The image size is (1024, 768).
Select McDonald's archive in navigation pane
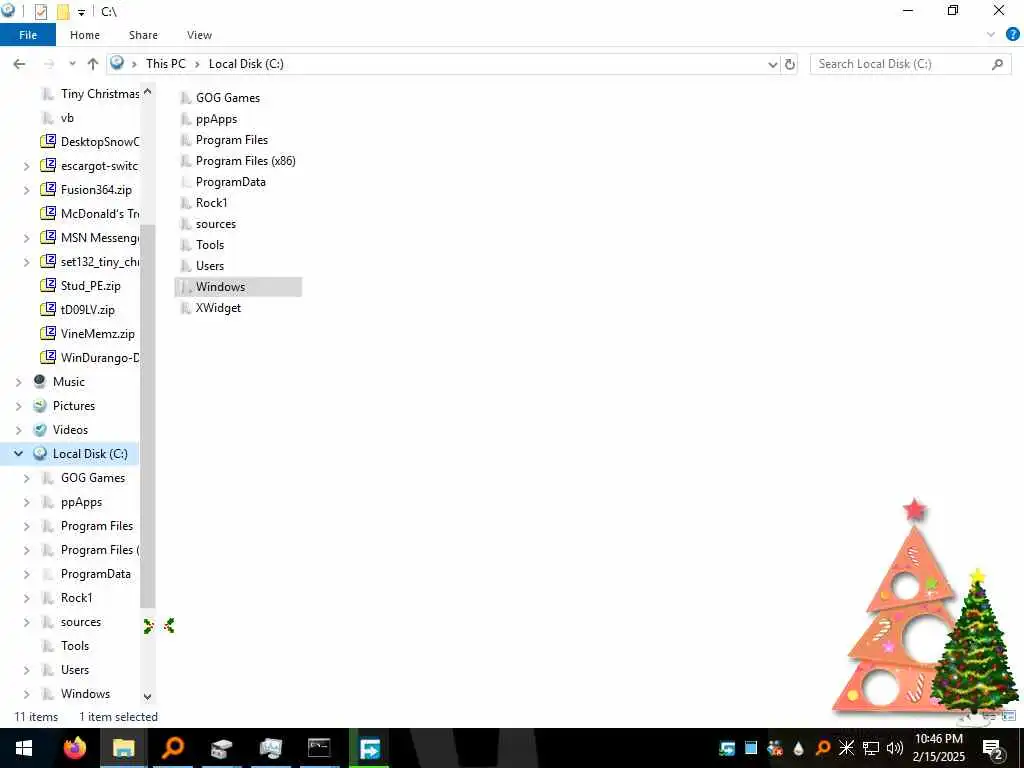tap(100, 214)
